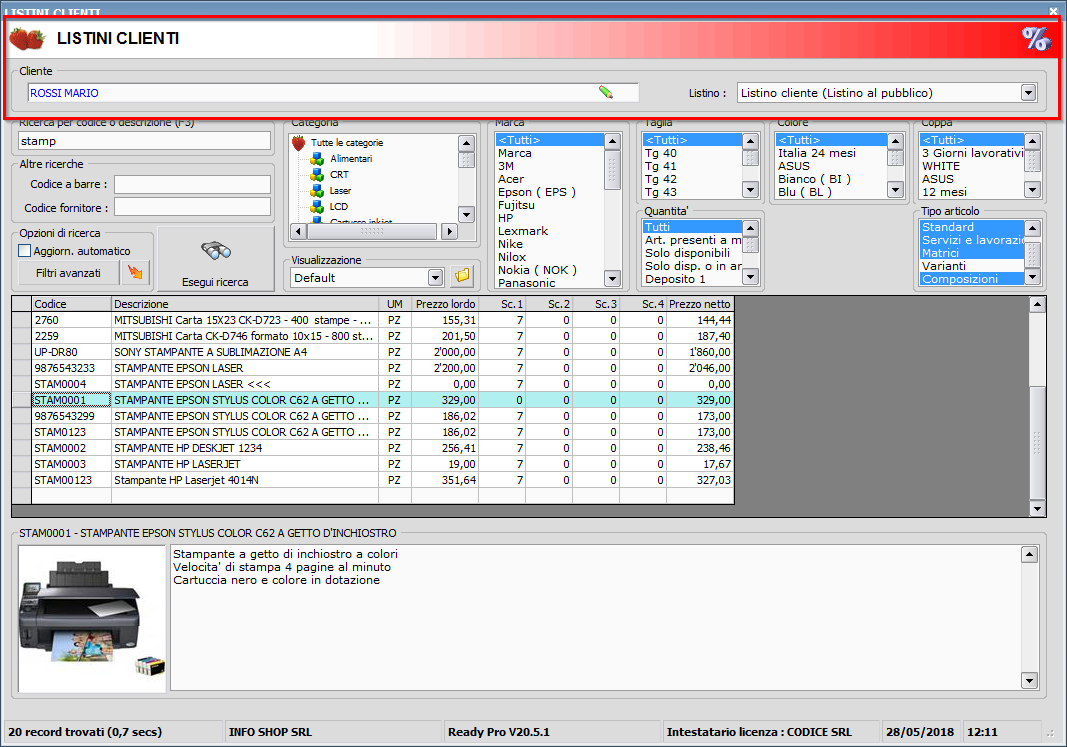Screen dimensions: 1067x747
Task: Select Italia 24 mesi in Colore list
Action: coord(832,153)
